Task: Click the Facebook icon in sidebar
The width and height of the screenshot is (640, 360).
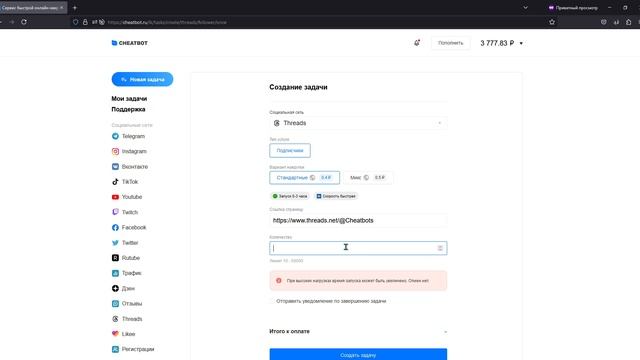Action: coord(115,227)
